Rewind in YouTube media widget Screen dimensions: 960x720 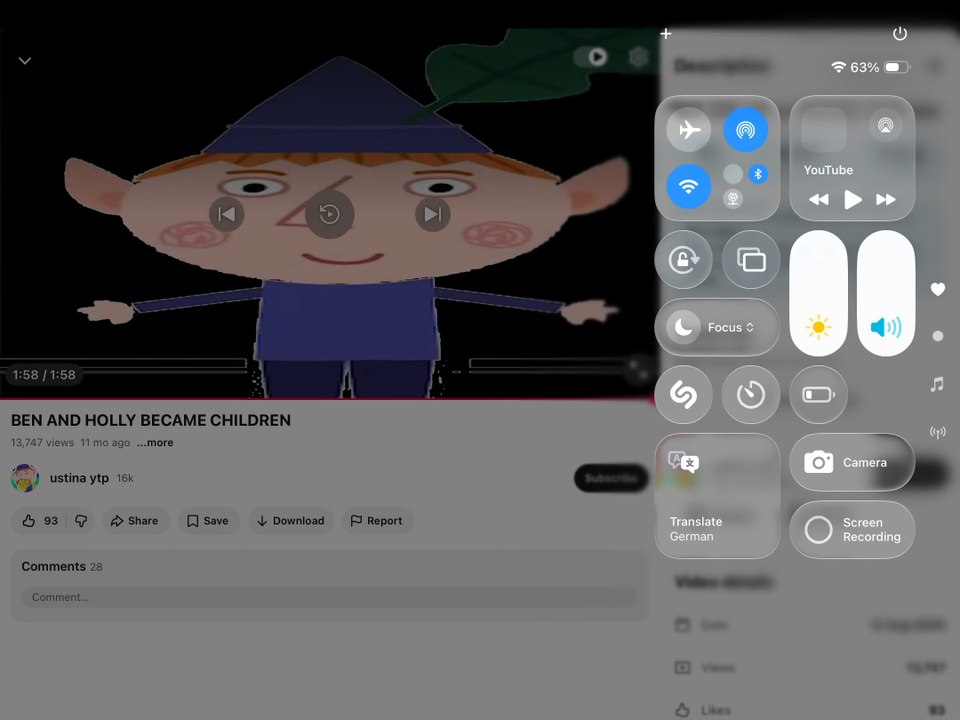tap(819, 200)
